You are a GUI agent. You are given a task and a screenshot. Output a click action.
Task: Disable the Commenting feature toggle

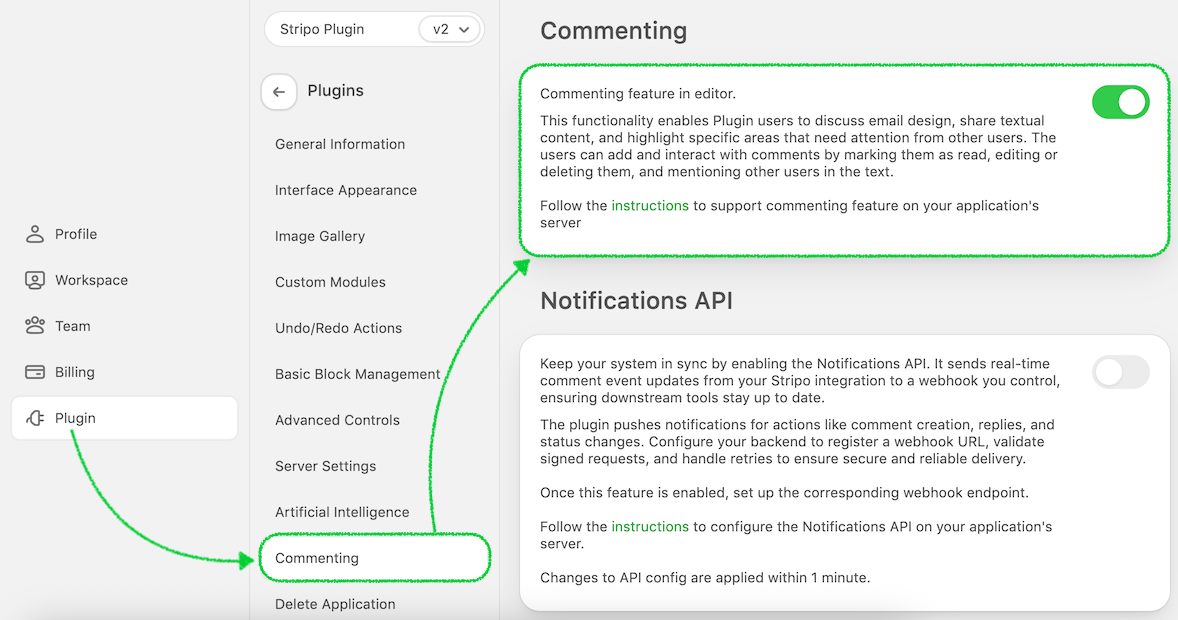click(x=1120, y=102)
